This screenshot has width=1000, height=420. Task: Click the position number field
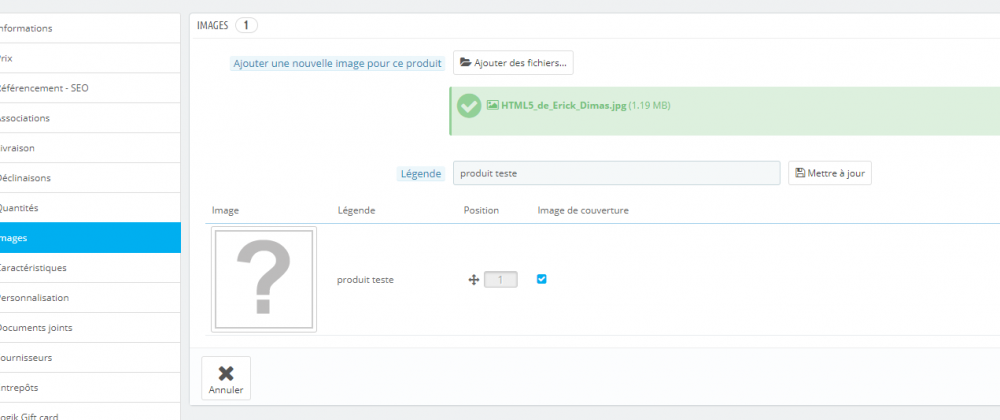501,280
